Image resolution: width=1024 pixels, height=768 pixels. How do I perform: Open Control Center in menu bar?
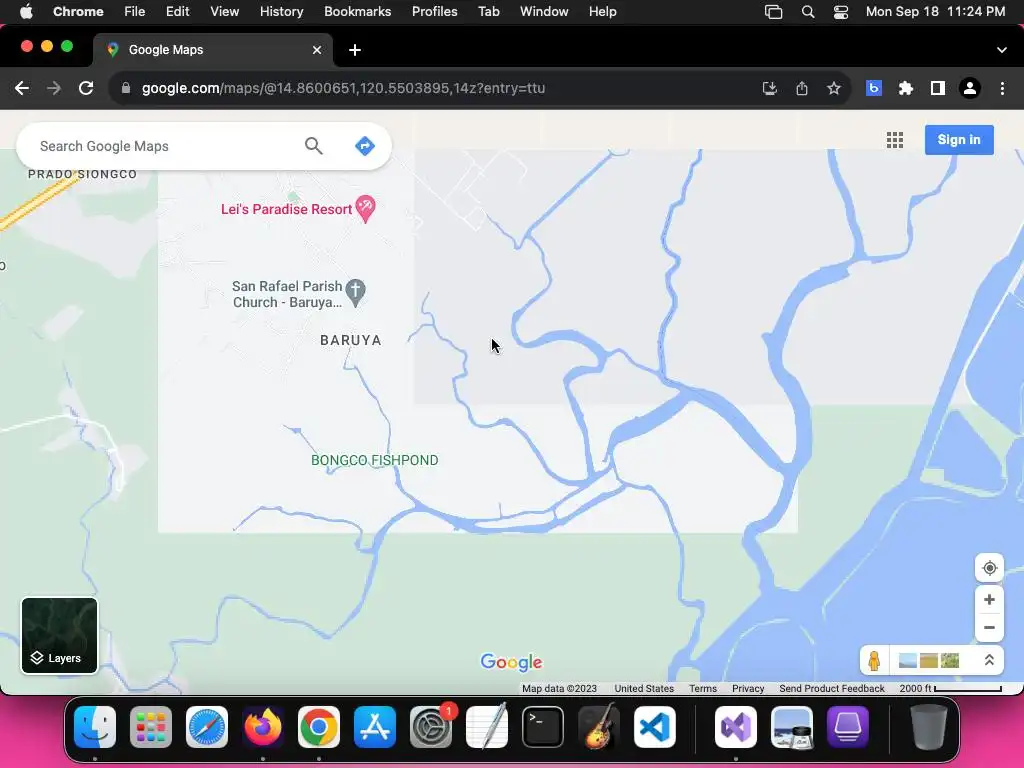[x=840, y=12]
